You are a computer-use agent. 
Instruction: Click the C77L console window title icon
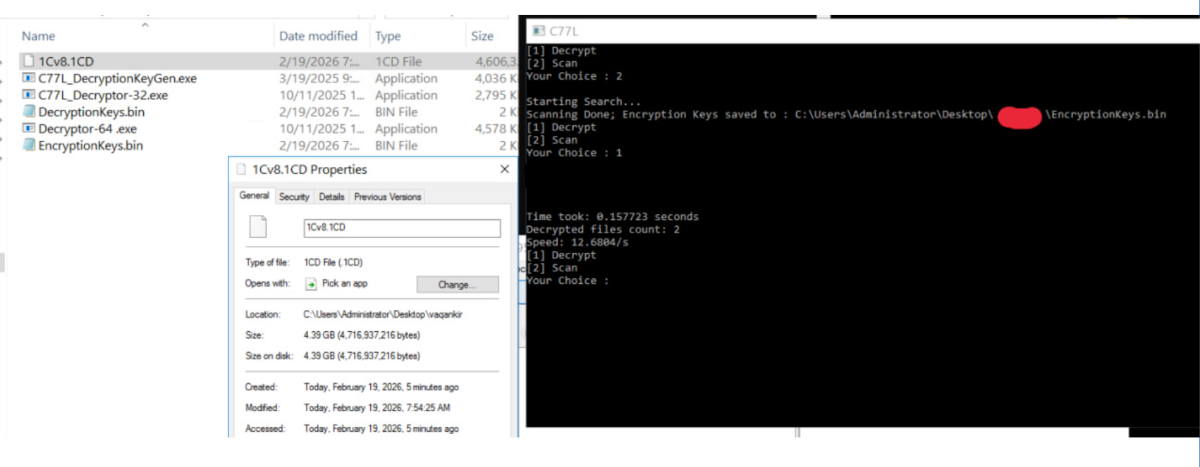tap(538, 31)
